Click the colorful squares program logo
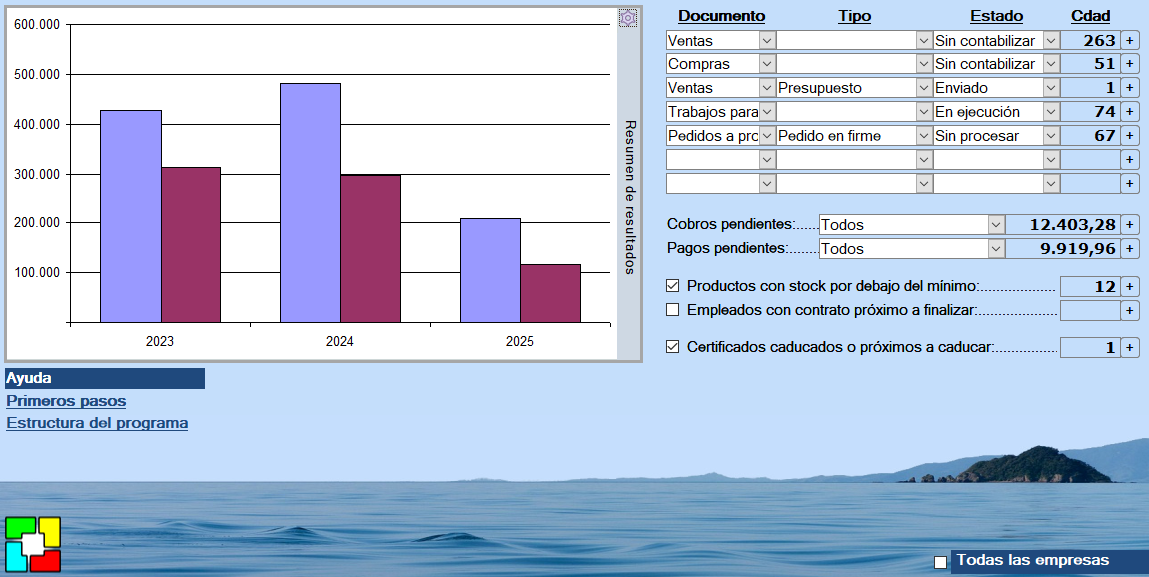 pos(33,544)
